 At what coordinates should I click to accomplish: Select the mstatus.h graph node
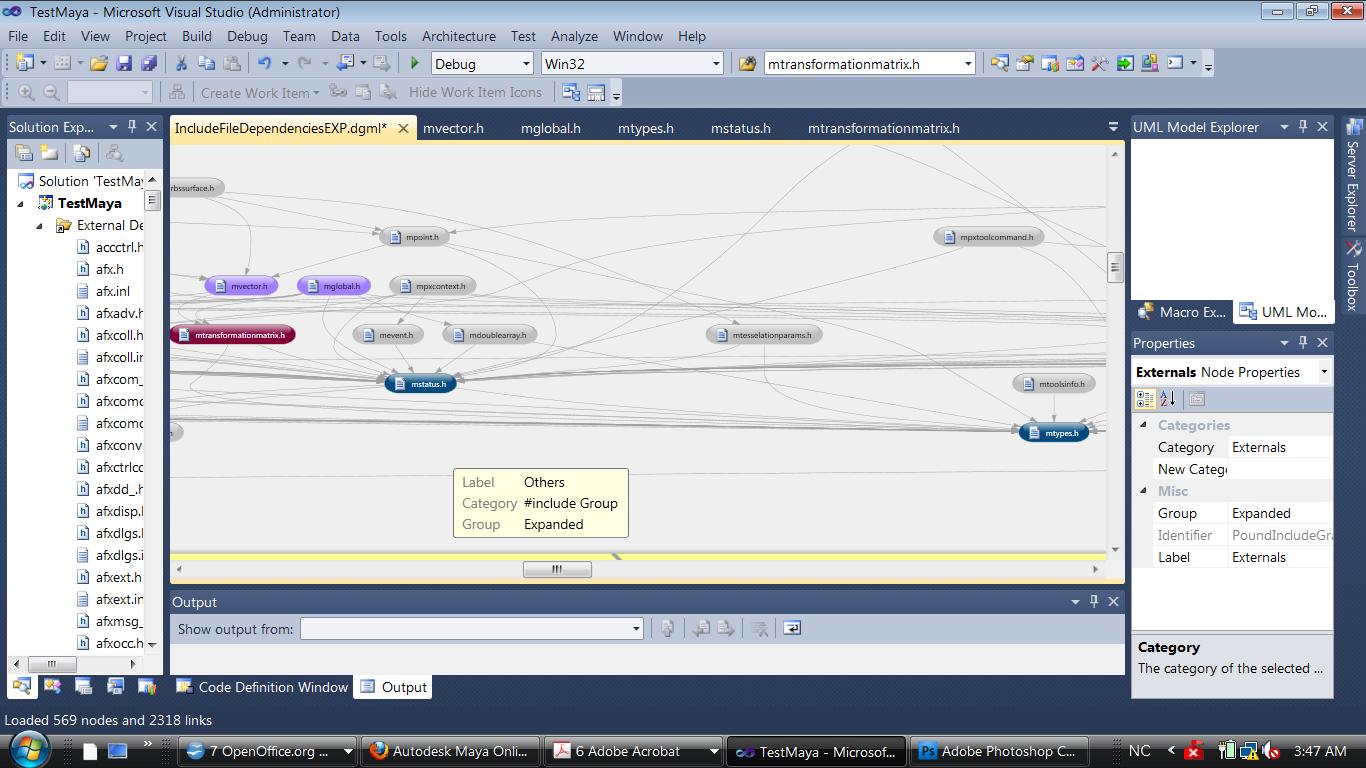tap(420, 384)
